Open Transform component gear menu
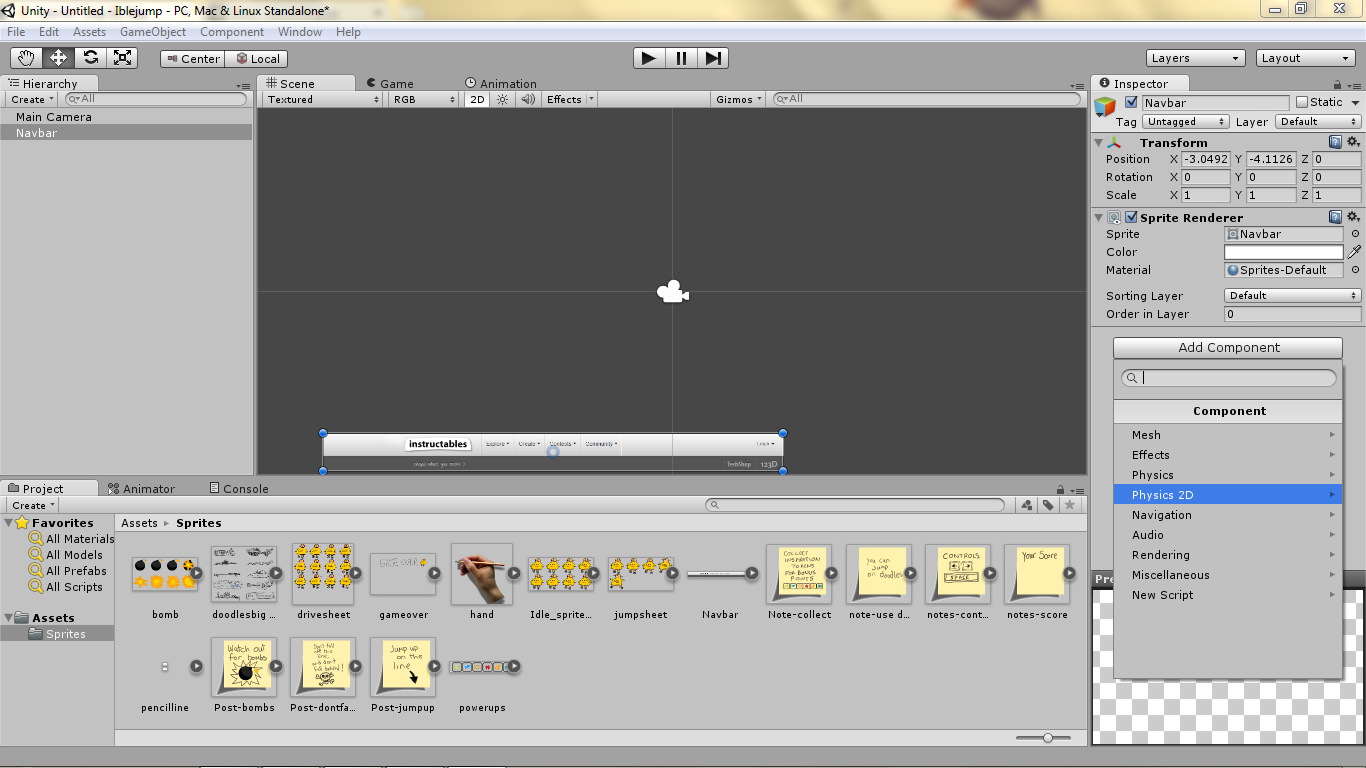The image size is (1366, 768). (1353, 142)
